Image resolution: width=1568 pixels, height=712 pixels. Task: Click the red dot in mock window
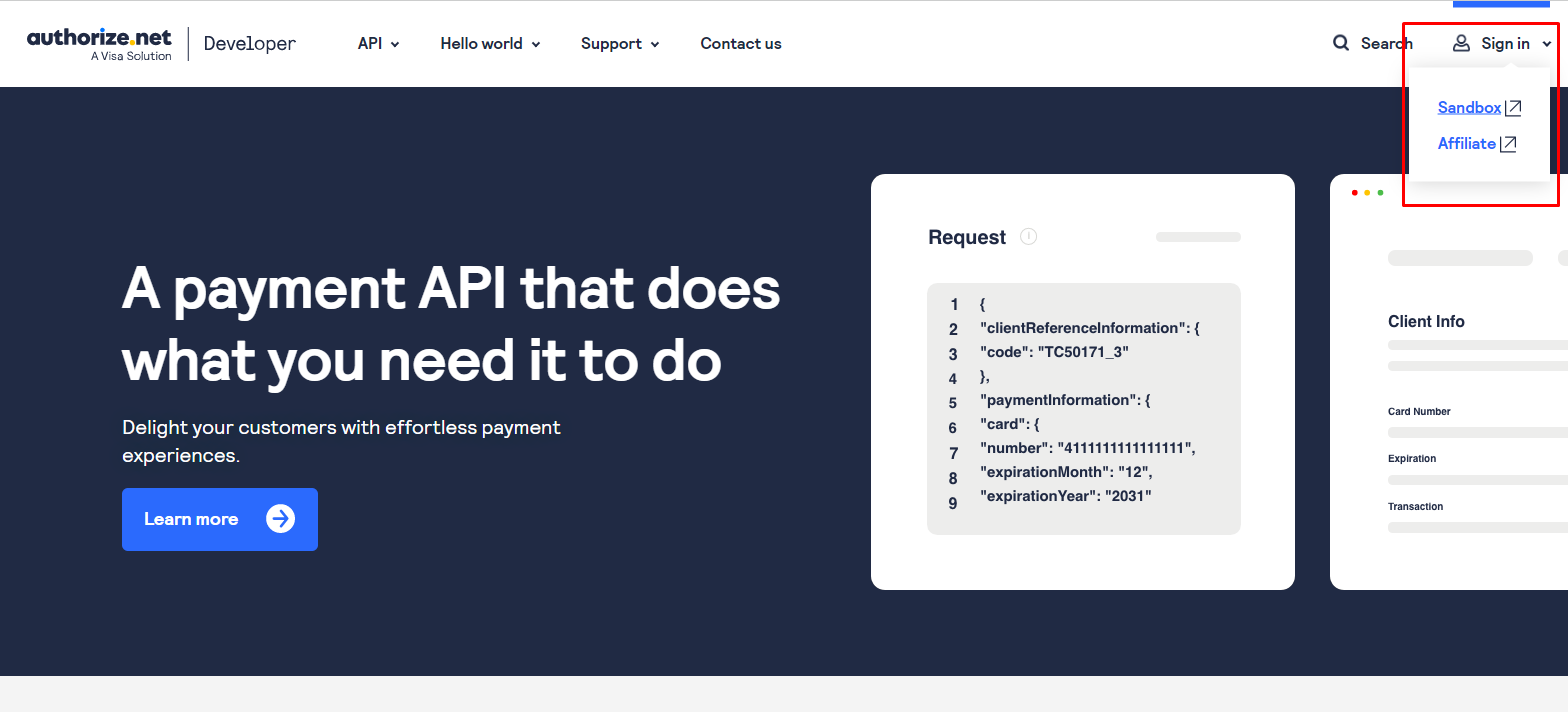(x=1355, y=193)
